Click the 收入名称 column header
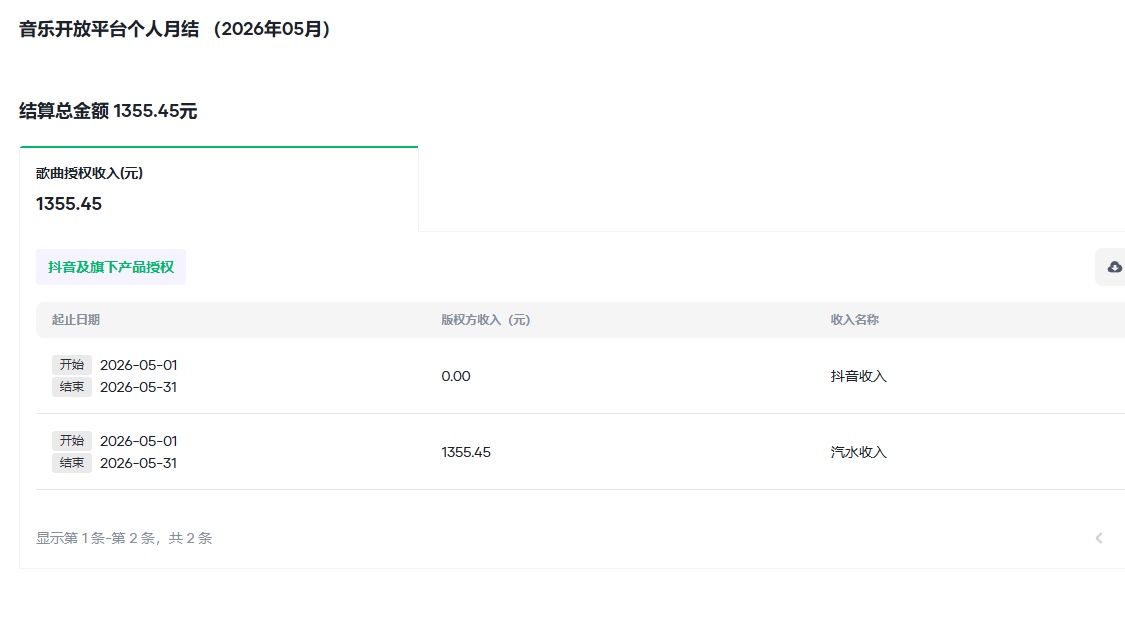This screenshot has height=631, width=1125. [x=855, y=319]
